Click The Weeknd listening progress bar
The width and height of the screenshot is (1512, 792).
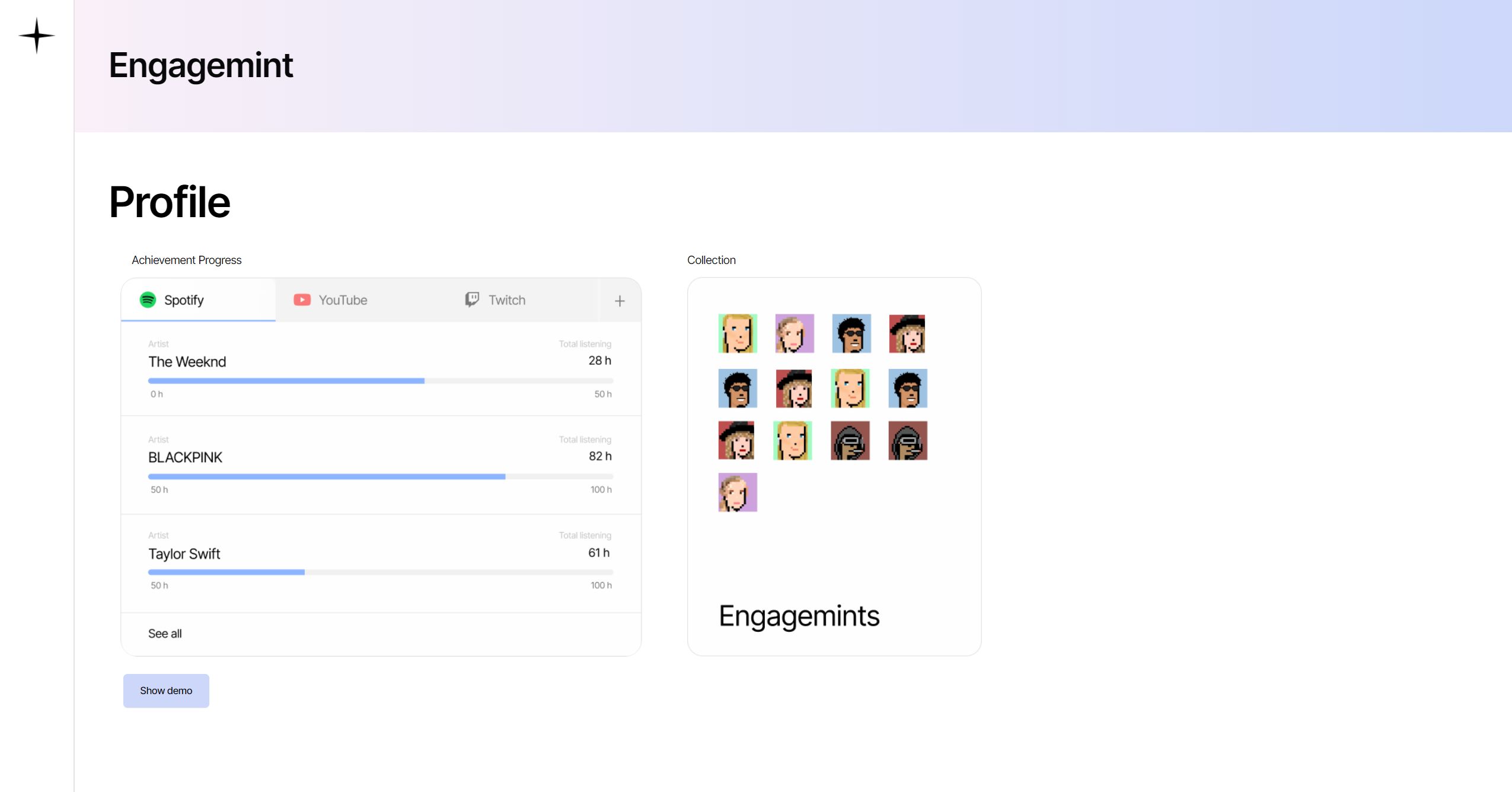(x=381, y=381)
